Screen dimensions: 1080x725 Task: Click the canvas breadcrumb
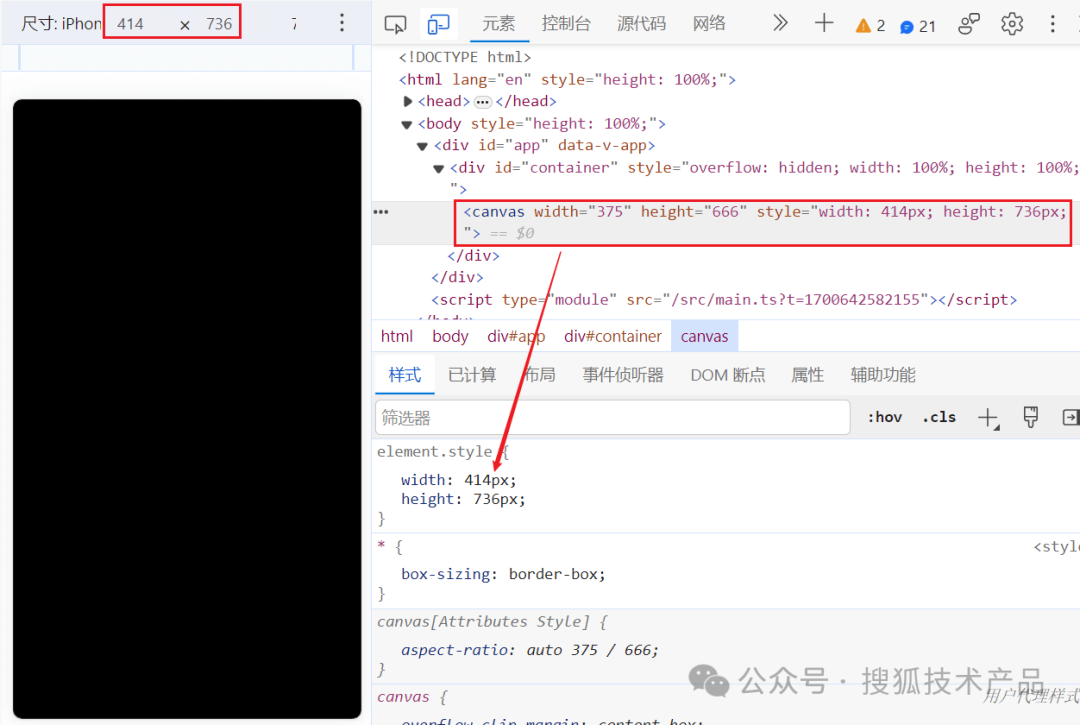click(705, 337)
